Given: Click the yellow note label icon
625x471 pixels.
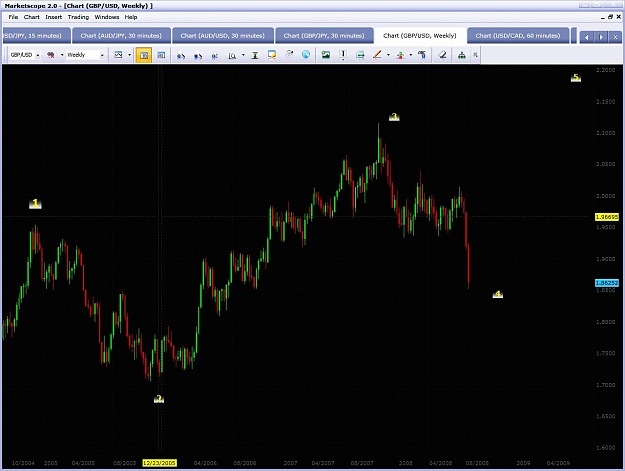Looking at the screenshot, I should [272, 55].
